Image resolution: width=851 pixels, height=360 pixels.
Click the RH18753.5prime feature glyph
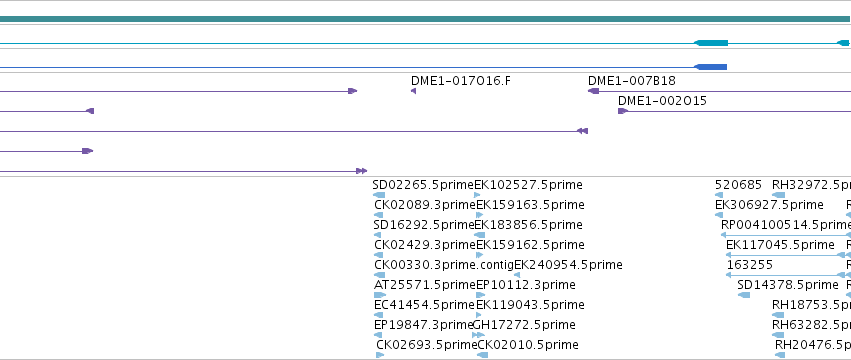coord(778,315)
